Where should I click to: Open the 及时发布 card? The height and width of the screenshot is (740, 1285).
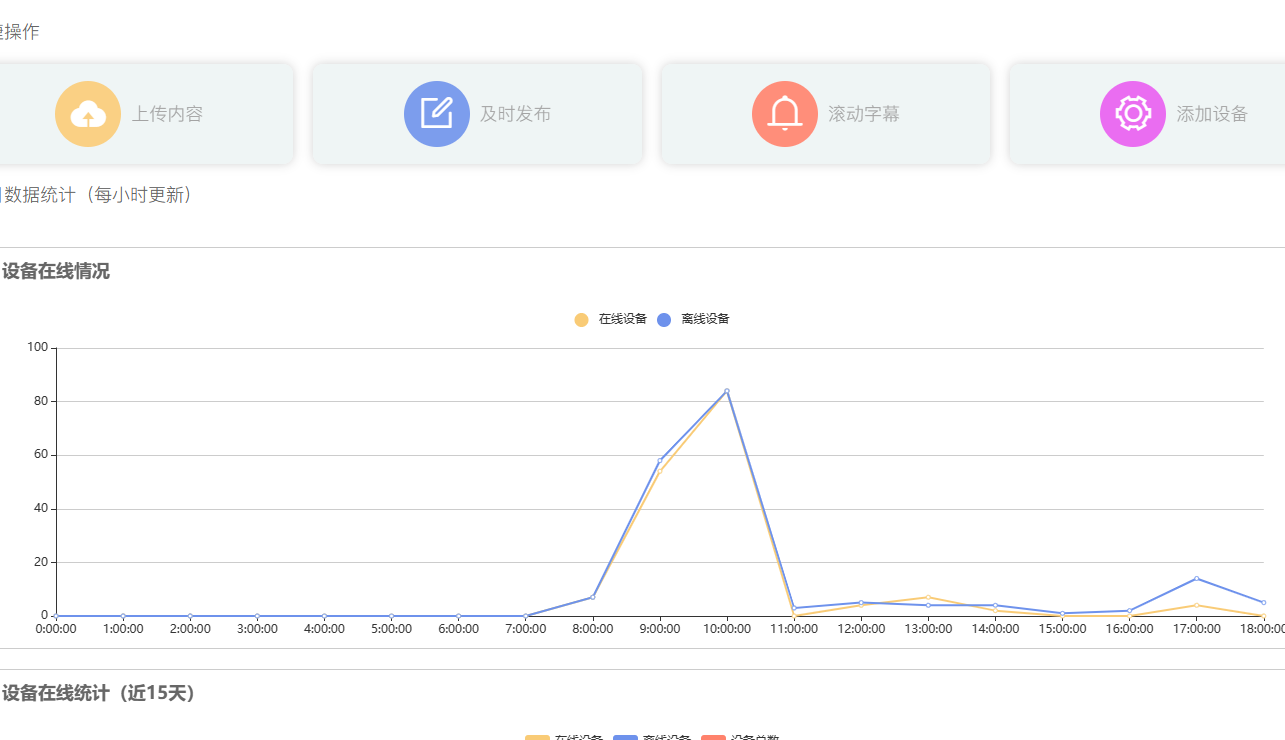[477, 114]
